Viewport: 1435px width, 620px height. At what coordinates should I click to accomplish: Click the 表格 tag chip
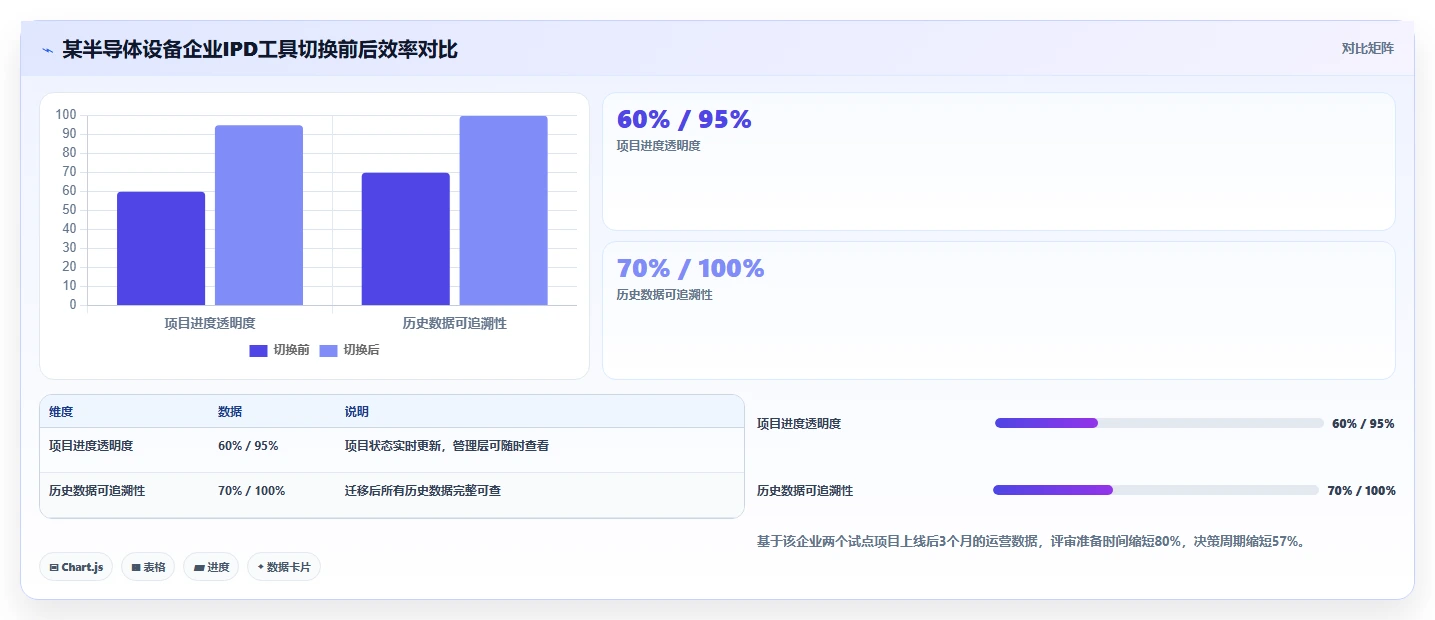(x=148, y=567)
